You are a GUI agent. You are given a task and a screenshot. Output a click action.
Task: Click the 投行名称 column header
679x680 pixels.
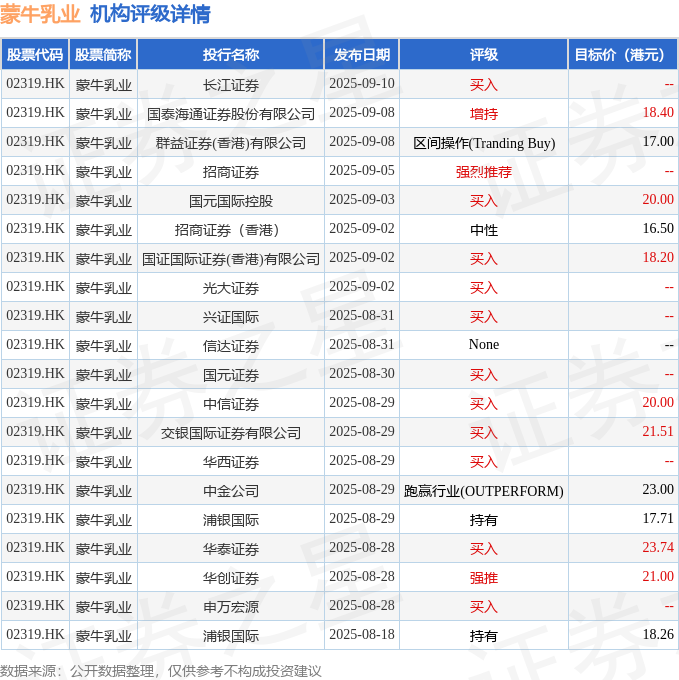coord(231,55)
